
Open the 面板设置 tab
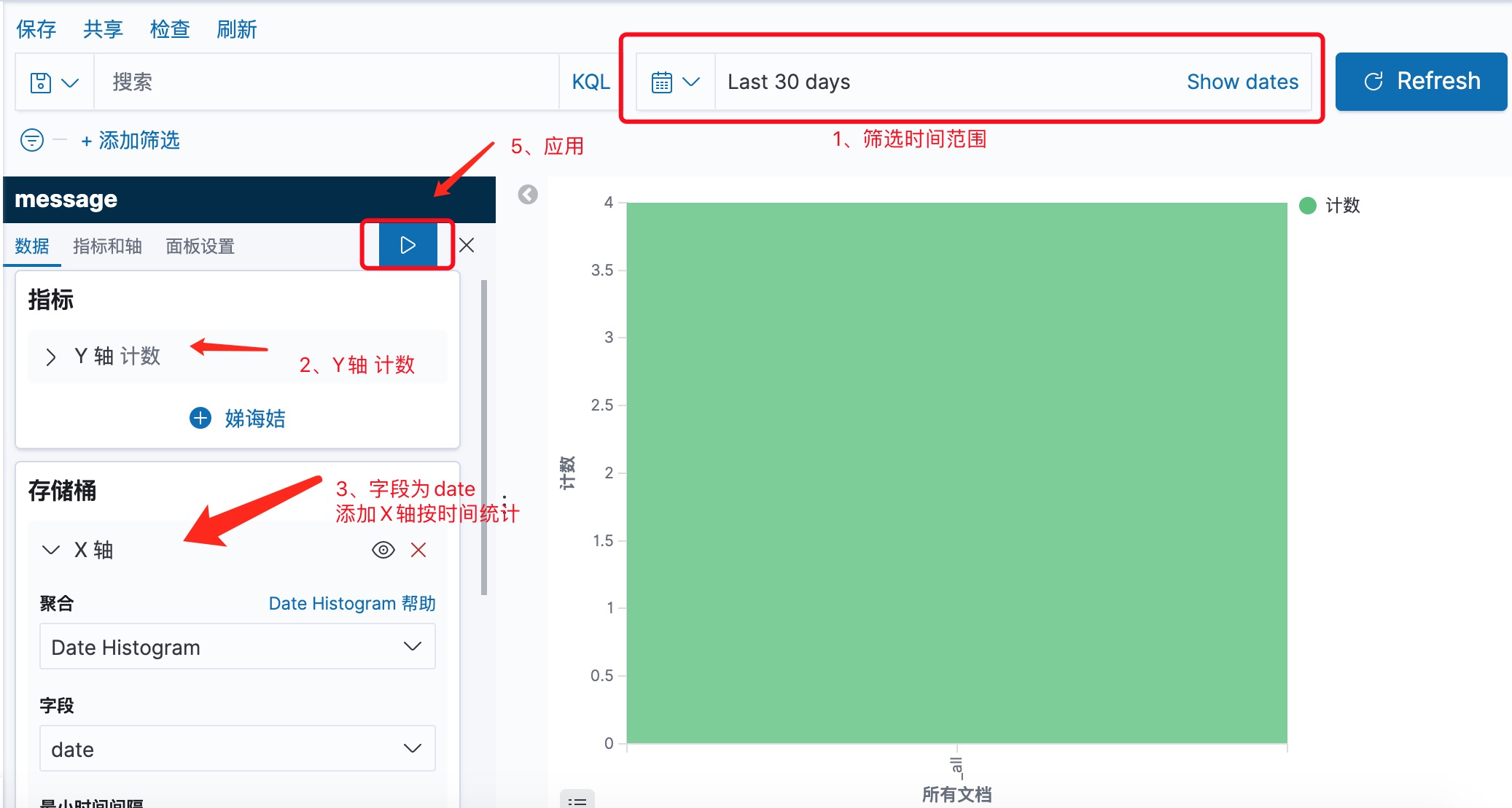(200, 246)
